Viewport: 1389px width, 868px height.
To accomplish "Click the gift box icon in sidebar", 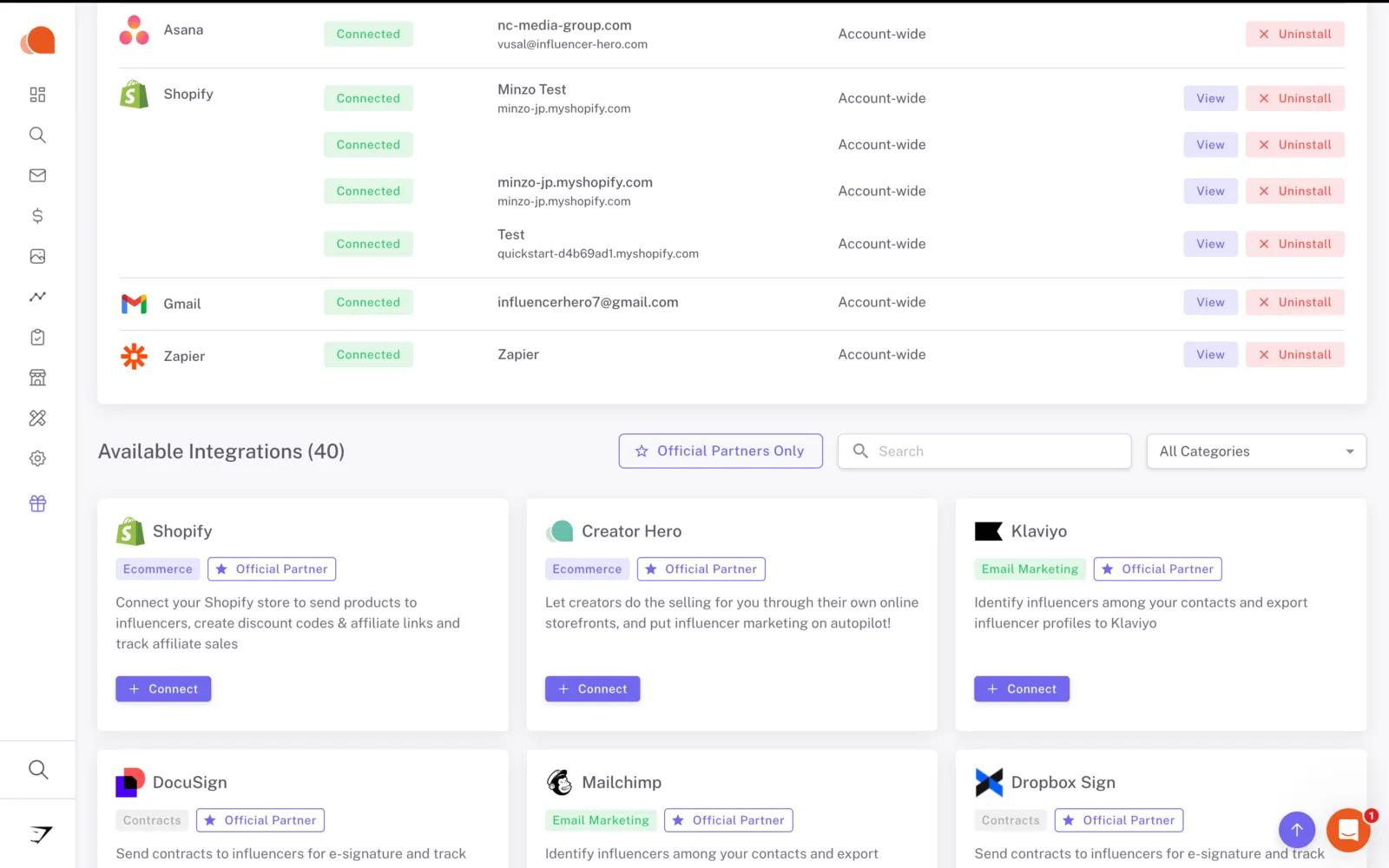I will tap(37, 503).
